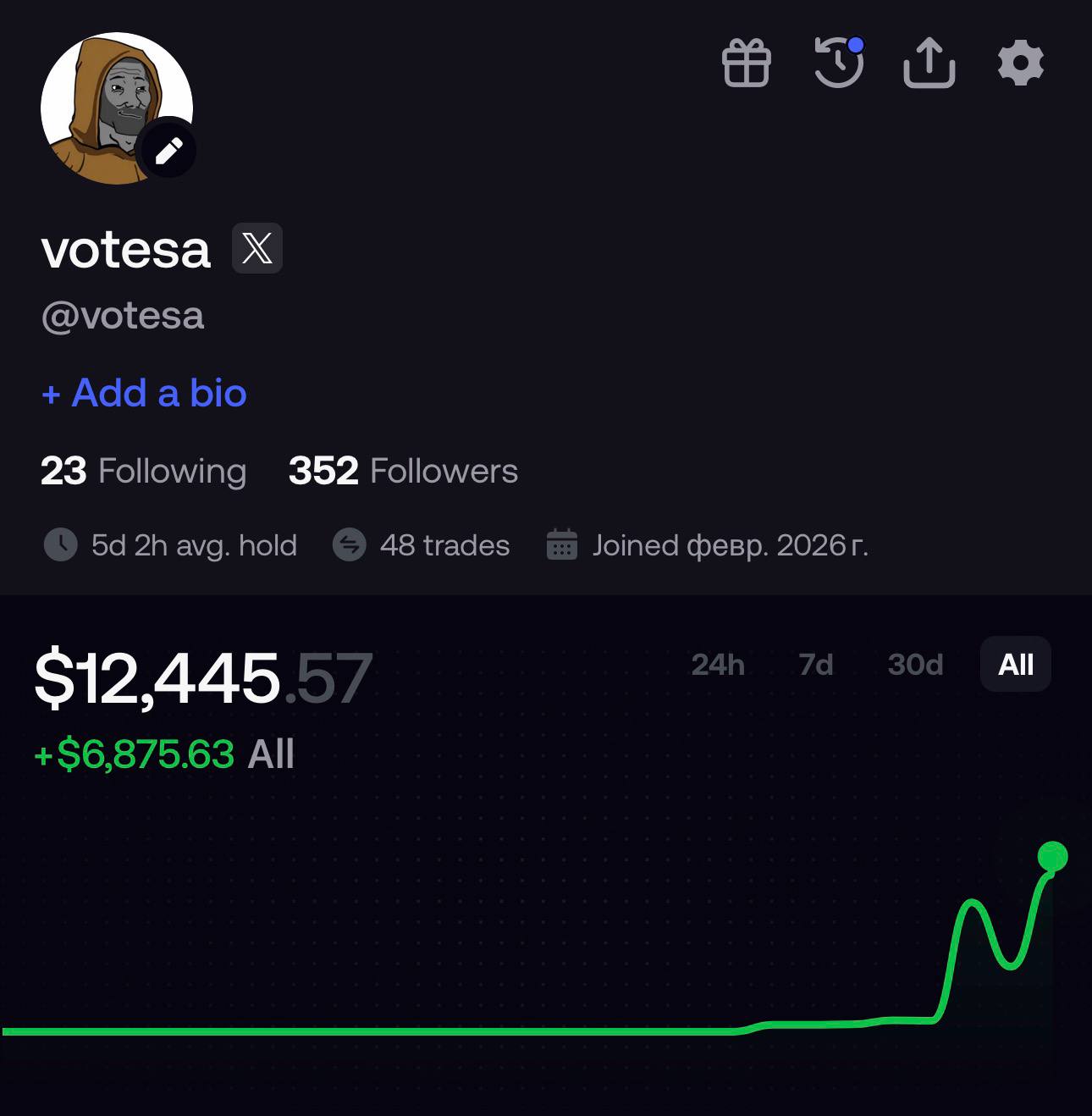The height and width of the screenshot is (1116, 1092).
Task: Select the 24h chart range
Action: point(718,665)
